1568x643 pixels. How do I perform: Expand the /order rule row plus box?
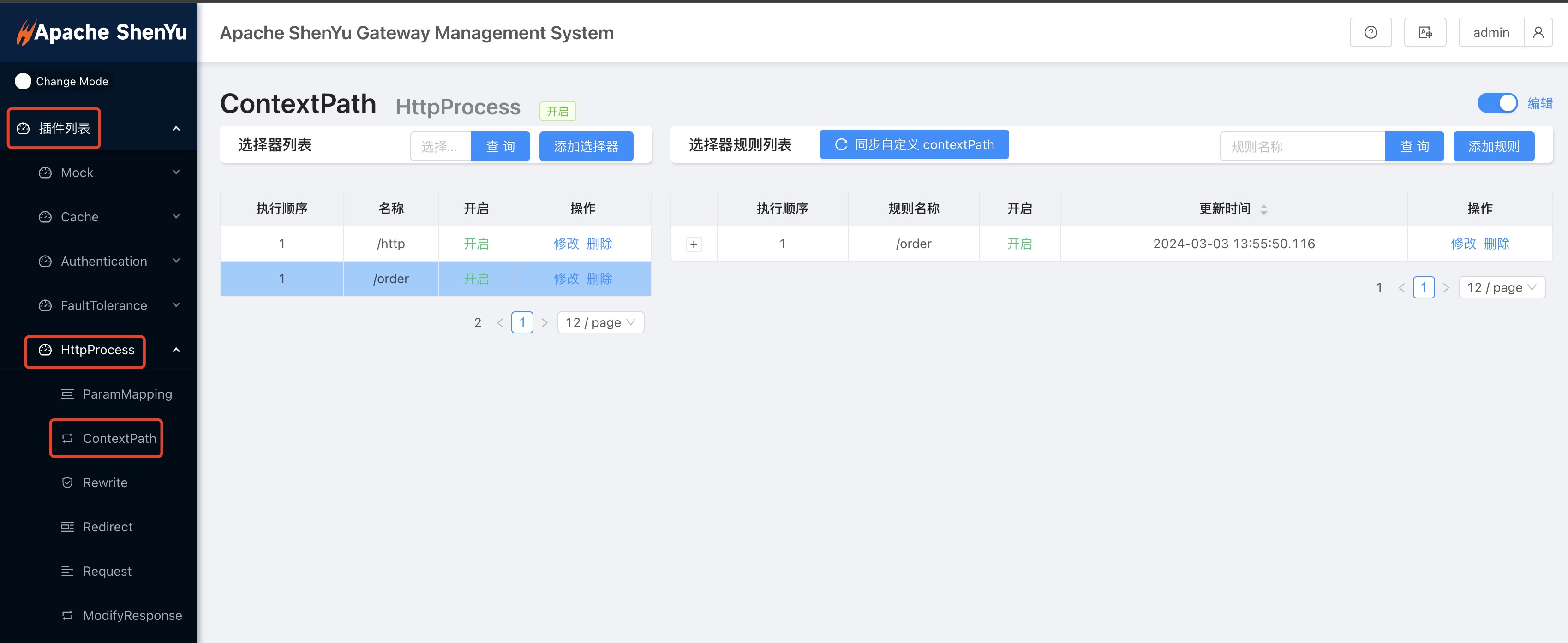[x=693, y=244]
